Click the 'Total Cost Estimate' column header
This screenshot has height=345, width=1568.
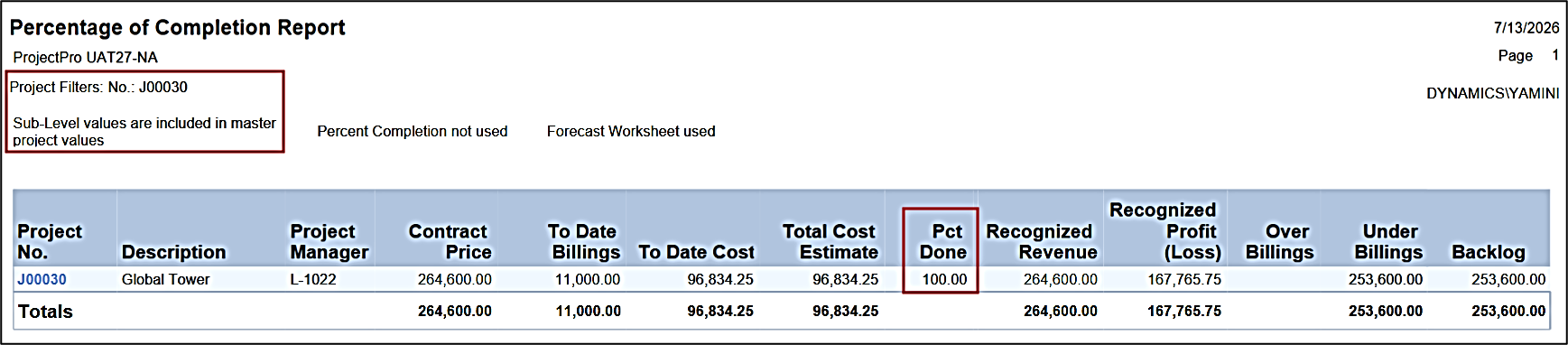[x=830, y=242]
